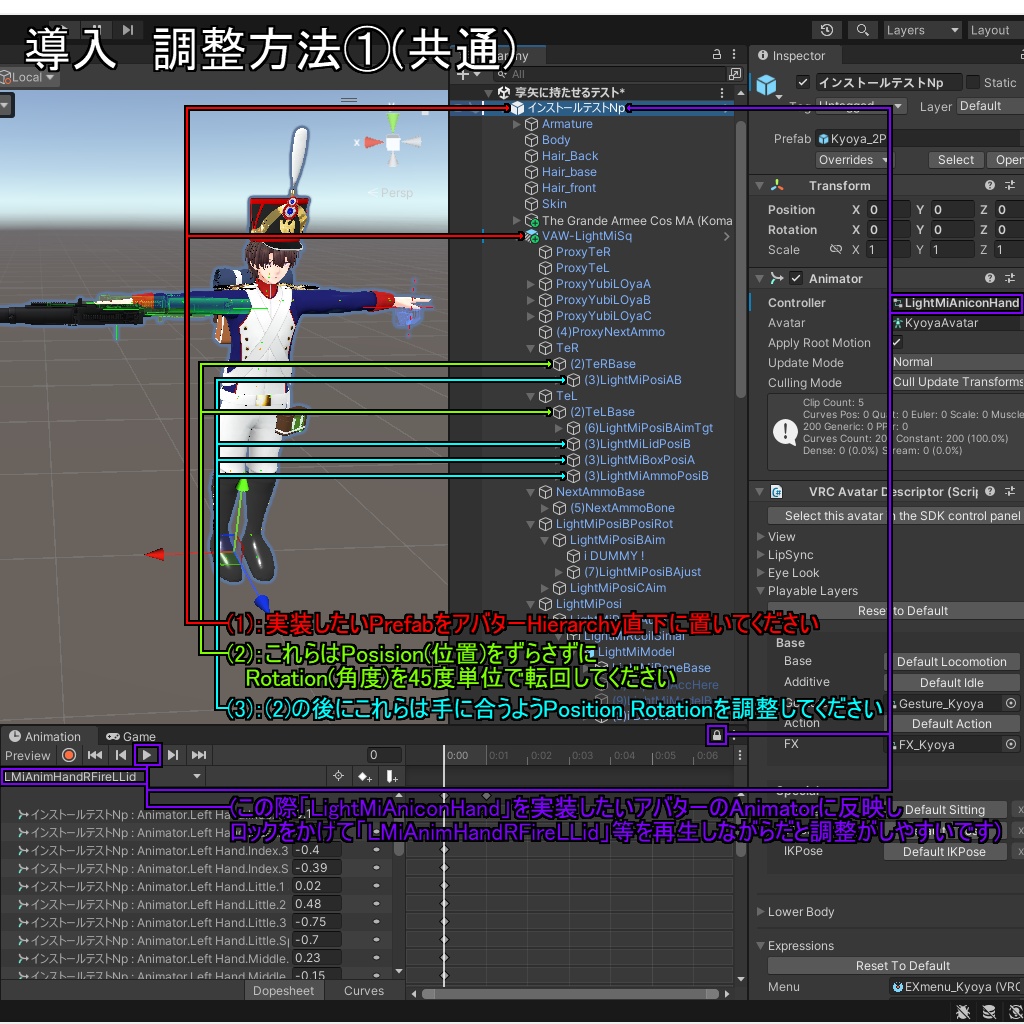
Task: Click the Default Locomotion button
Action: click(x=952, y=662)
